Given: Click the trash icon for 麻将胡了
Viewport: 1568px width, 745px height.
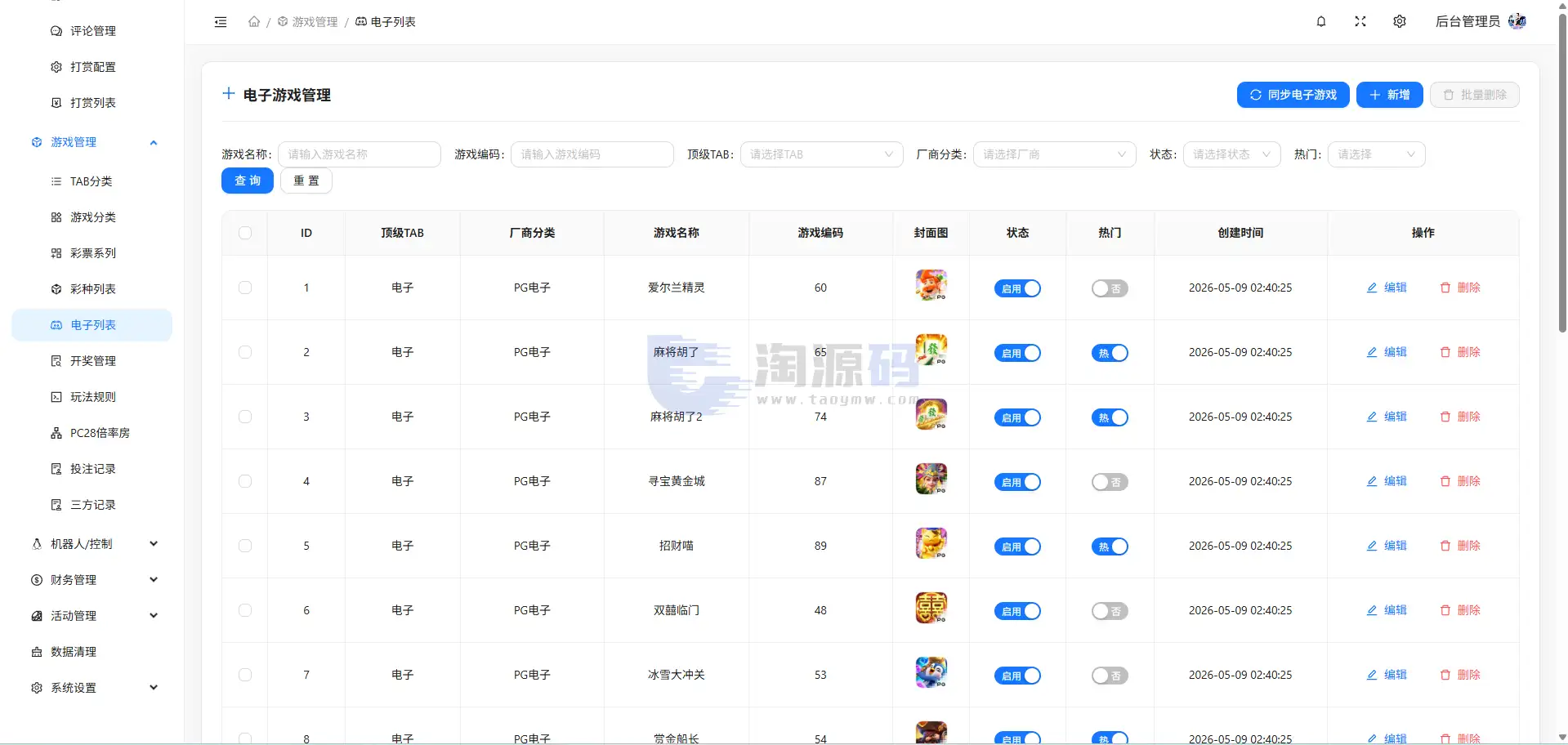Looking at the screenshot, I should tap(1445, 352).
